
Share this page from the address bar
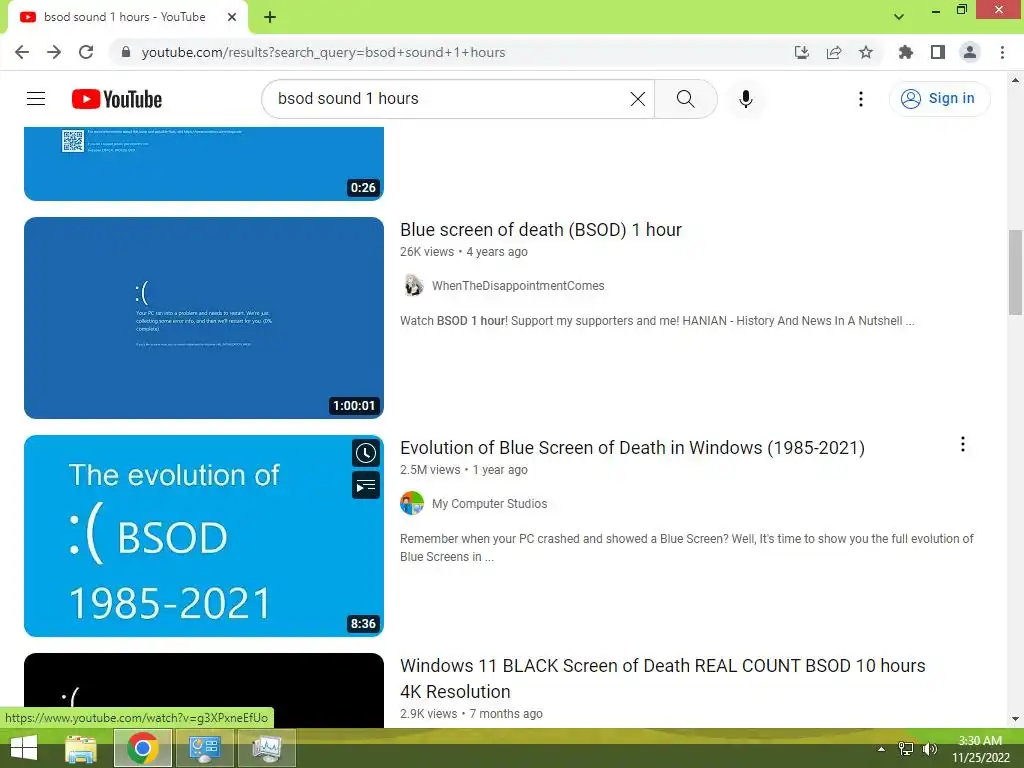[833, 52]
